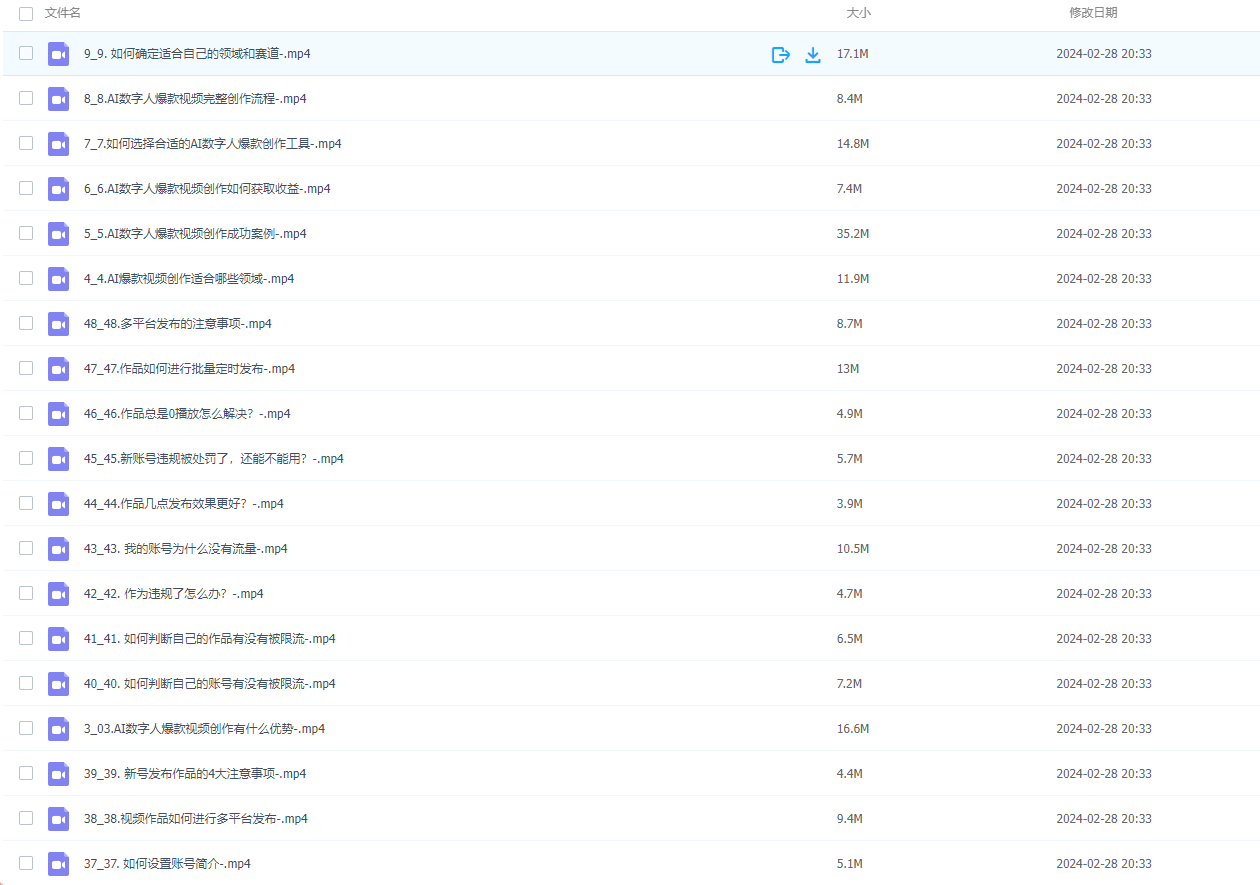Download the 9_9 领域和赛道 video file
Viewport: 1260px width, 885px height.
813,54
